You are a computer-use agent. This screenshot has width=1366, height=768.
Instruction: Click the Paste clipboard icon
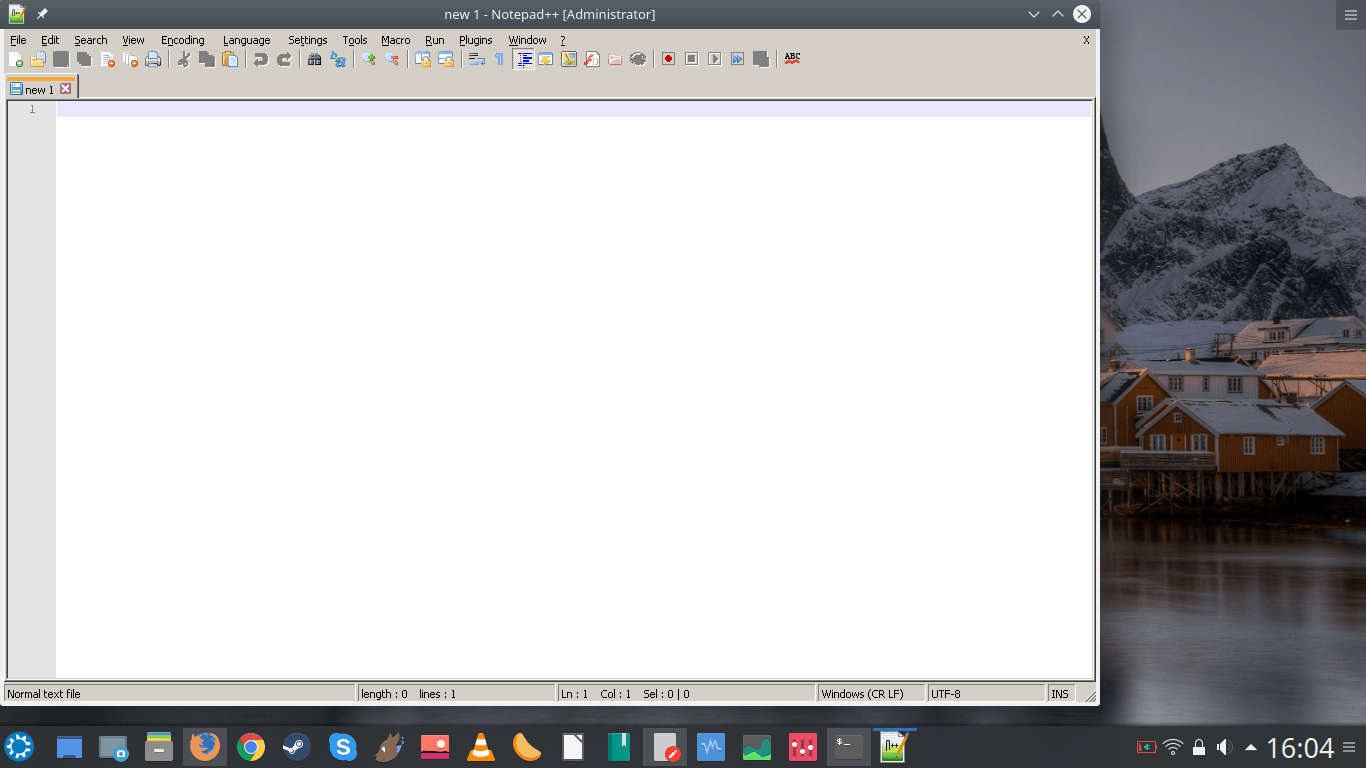click(230, 59)
